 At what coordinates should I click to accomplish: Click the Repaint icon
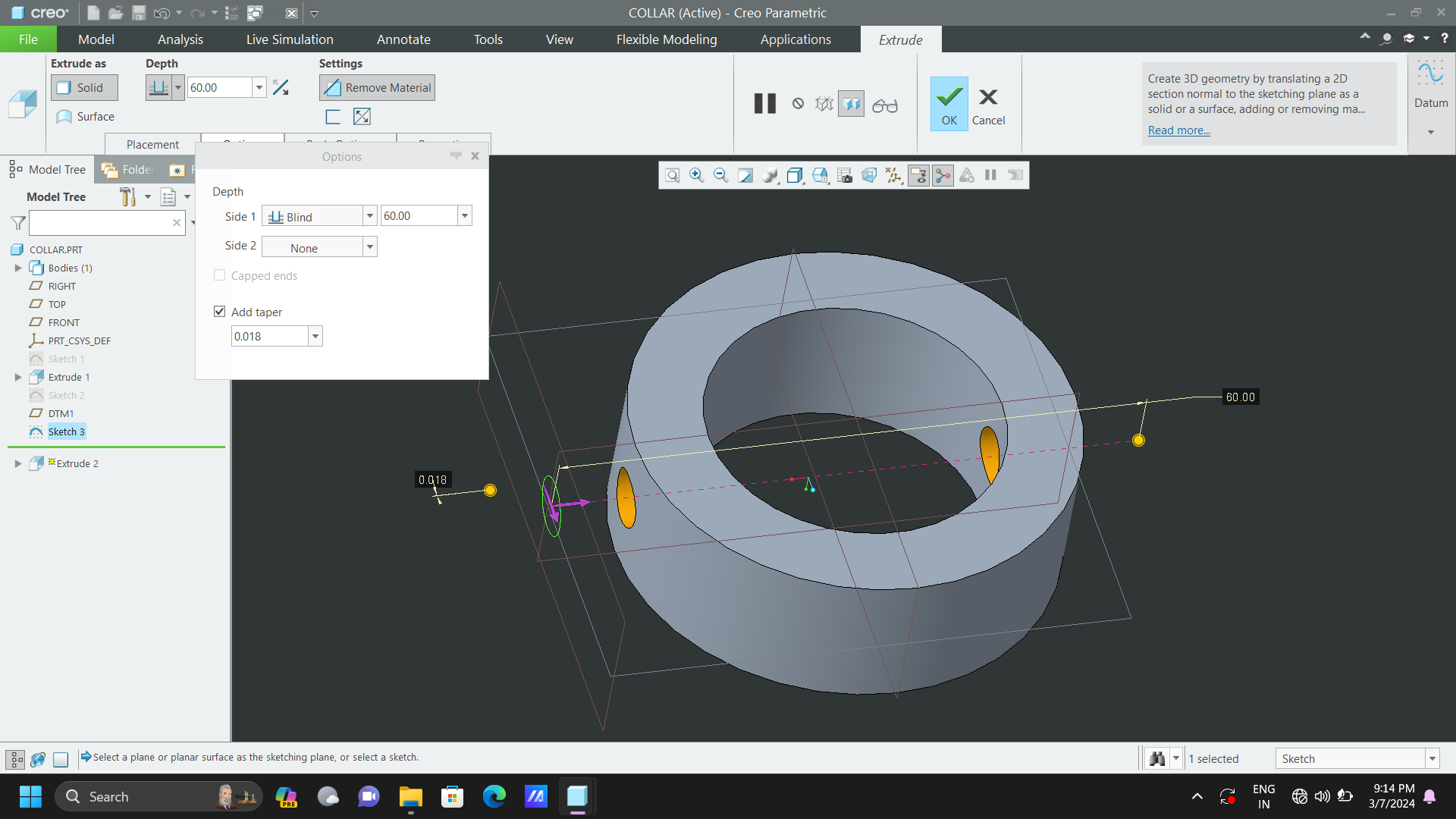745,176
